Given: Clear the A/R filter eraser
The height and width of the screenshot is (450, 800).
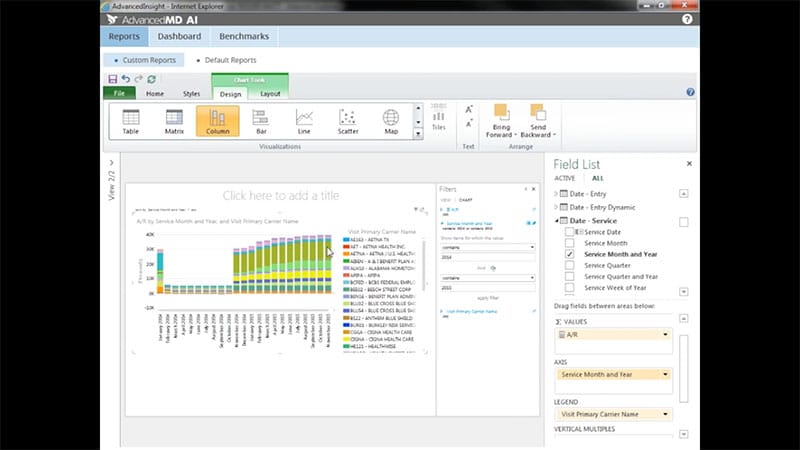Looking at the screenshot, I should (x=534, y=209).
